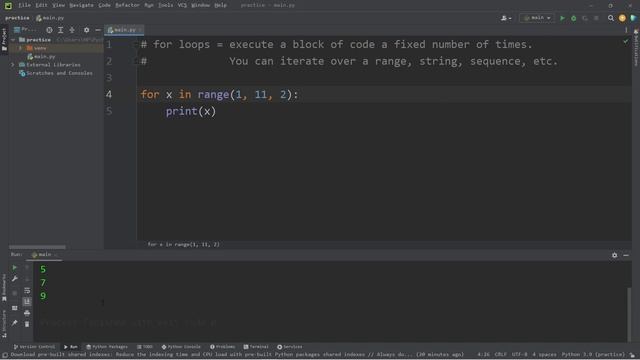Print the Run console output
The height and width of the screenshot is (360, 640).
[27, 313]
